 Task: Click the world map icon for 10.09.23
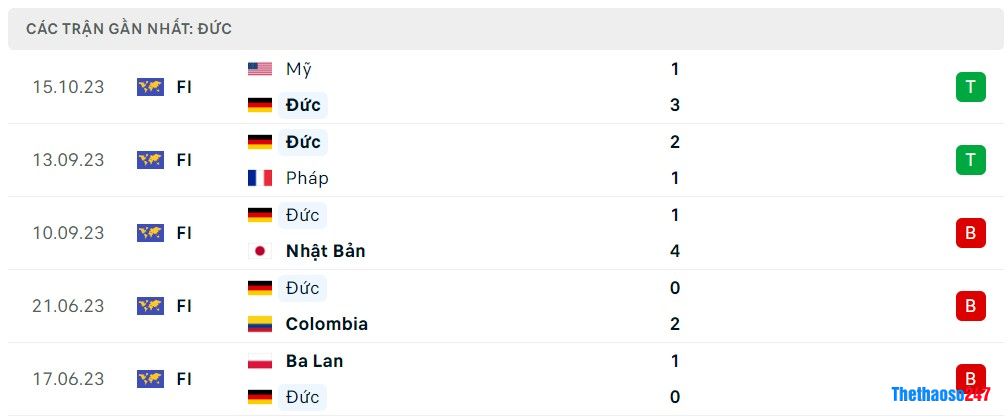pyautogui.click(x=150, y=233)
